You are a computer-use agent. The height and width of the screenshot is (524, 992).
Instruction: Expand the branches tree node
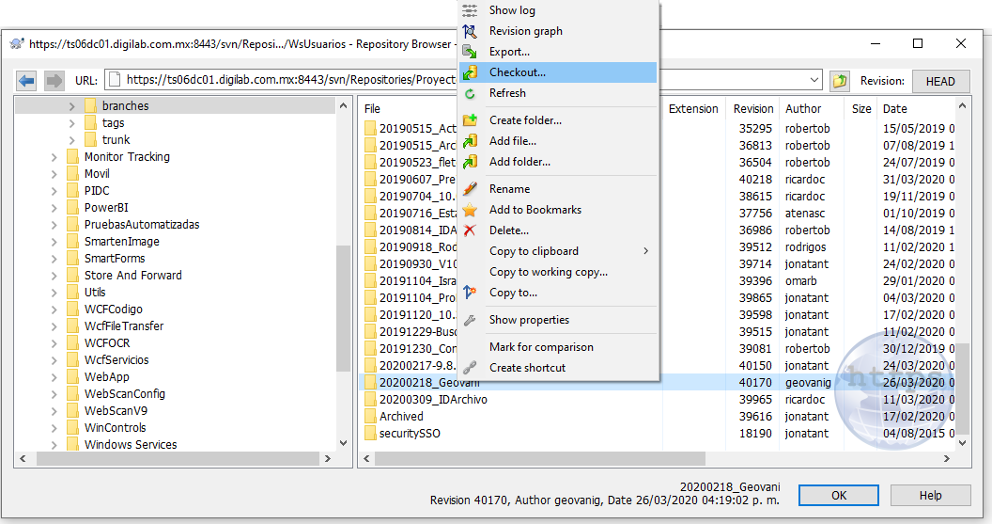pyautogui.click(x=72, y=106)
